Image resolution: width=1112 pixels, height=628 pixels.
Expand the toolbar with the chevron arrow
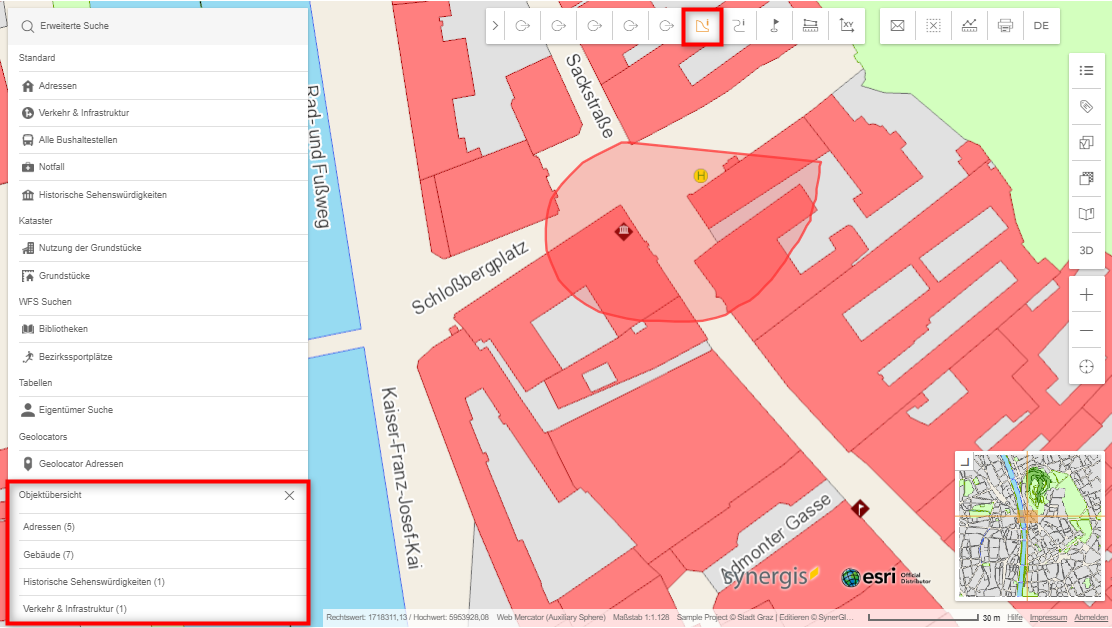point(495,26)
